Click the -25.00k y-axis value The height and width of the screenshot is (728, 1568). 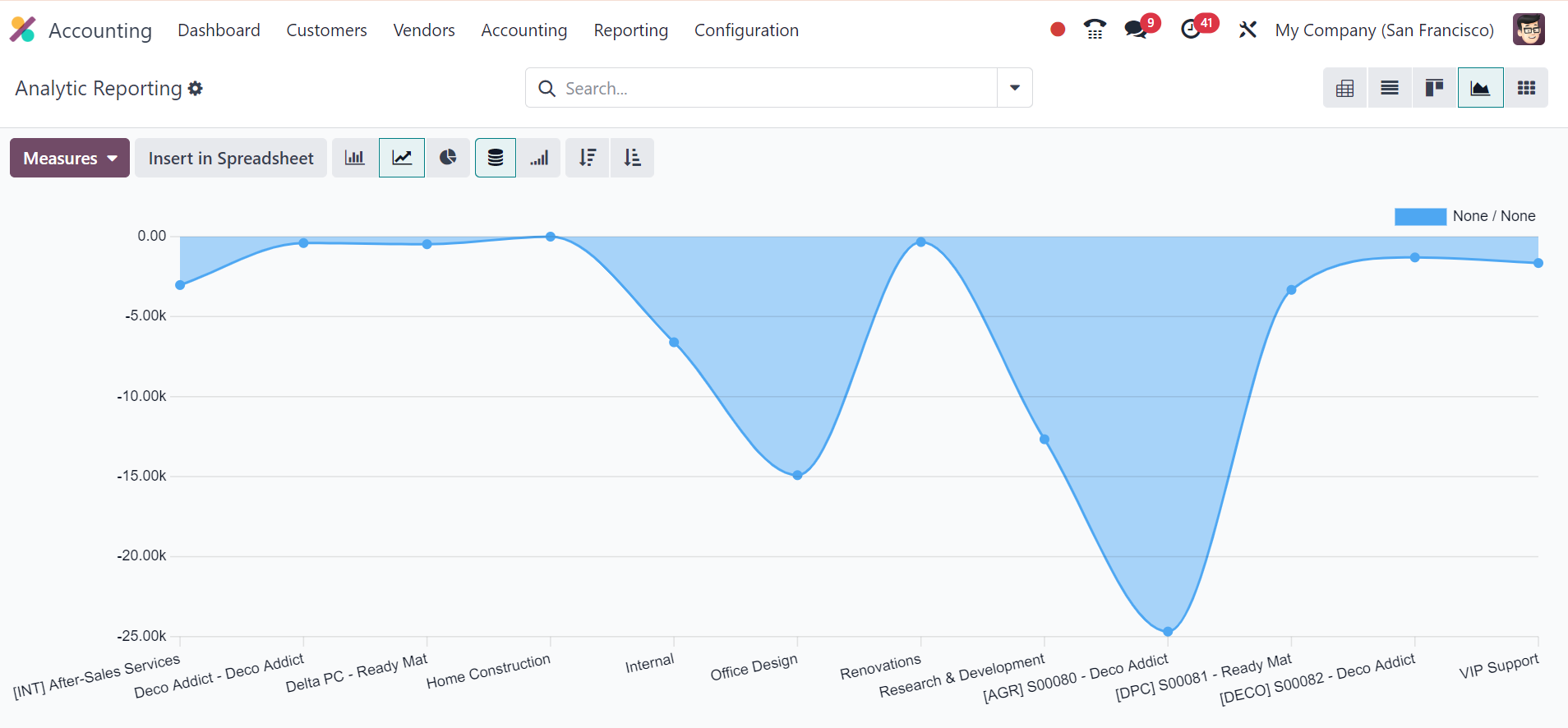[x=141, y=636]
